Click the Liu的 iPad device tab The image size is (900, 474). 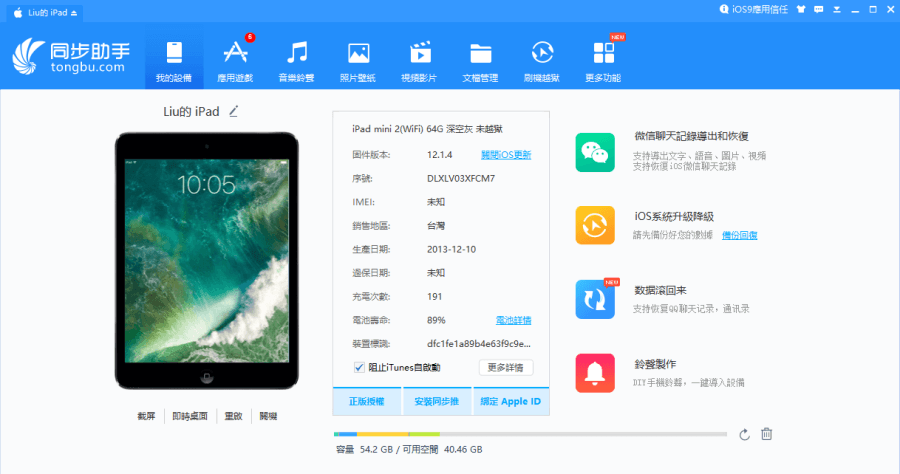[x=46, y=13]
